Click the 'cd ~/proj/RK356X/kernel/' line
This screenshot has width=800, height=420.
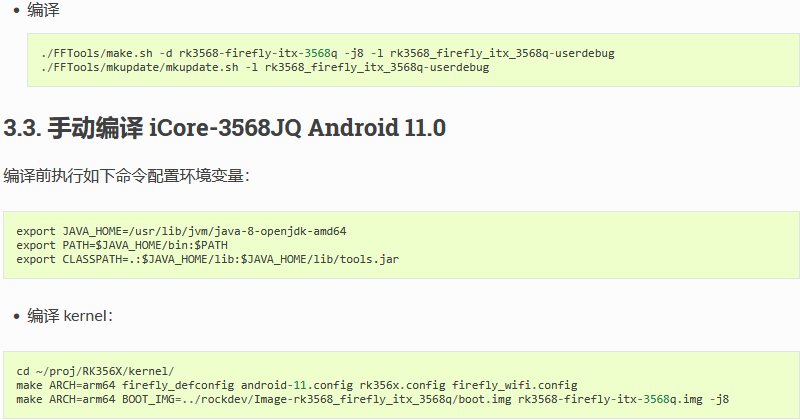tap(95, 371)
